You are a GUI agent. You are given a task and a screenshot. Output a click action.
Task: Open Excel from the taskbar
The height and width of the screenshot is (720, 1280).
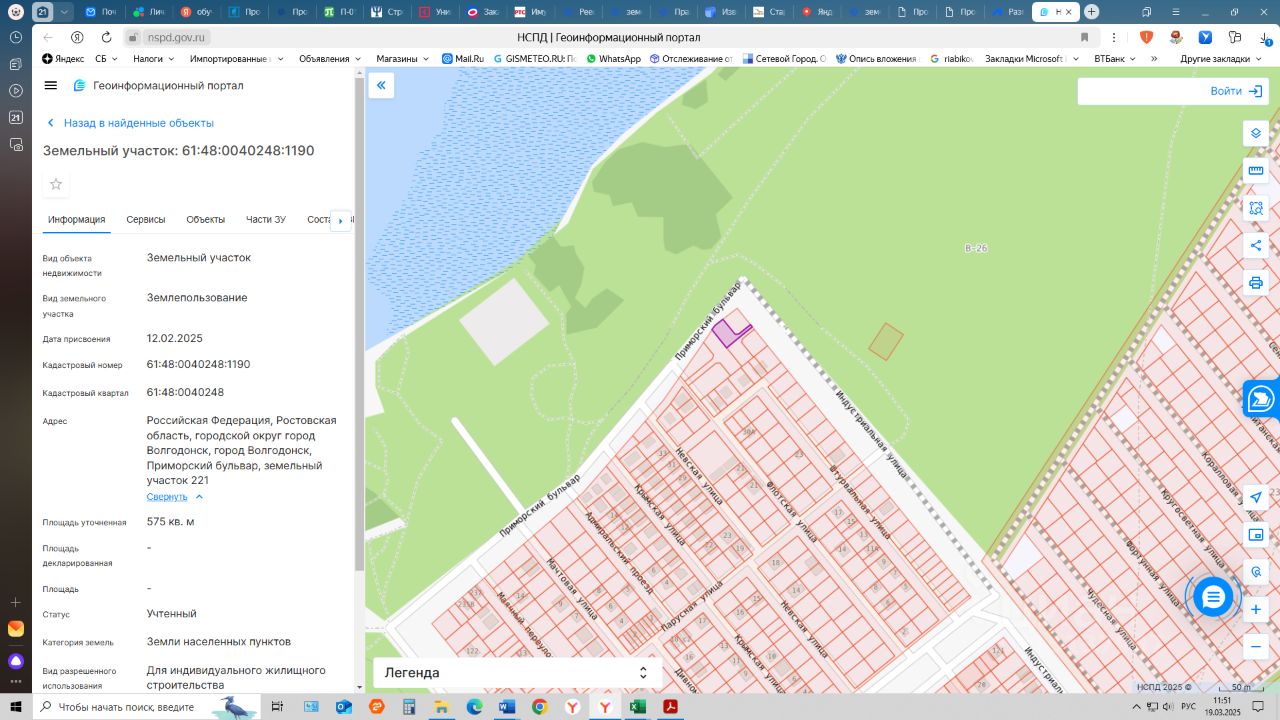click(x=637, y=707)
